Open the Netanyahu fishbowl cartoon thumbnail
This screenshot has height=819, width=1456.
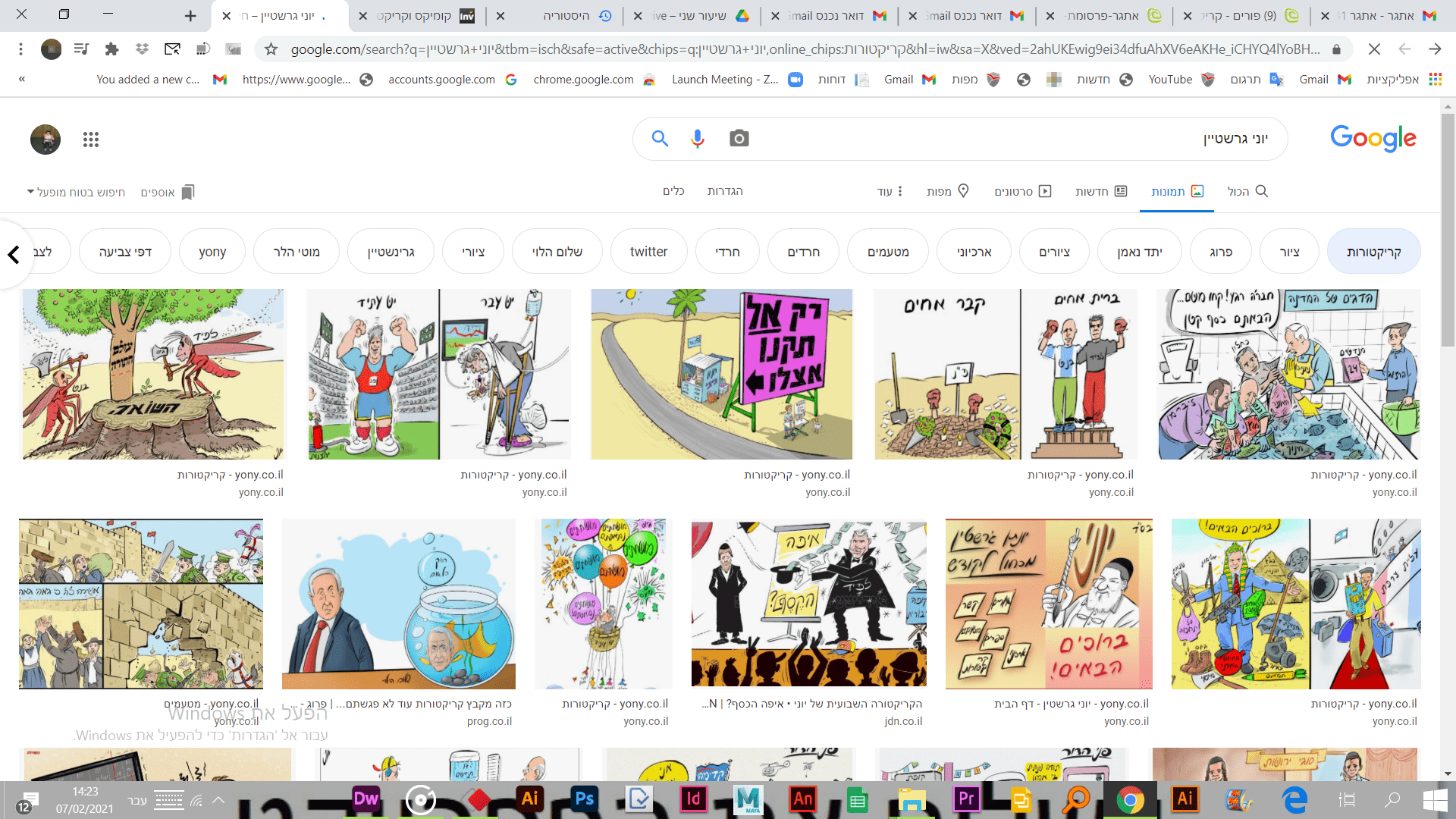pos(399,604)
